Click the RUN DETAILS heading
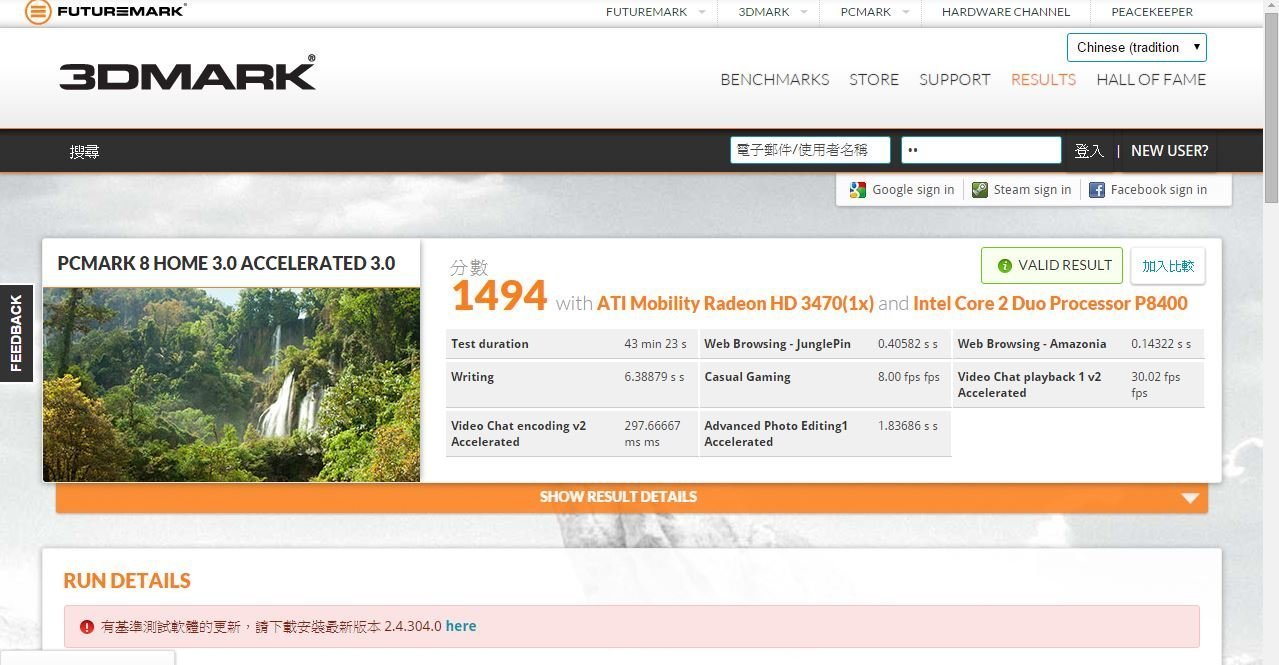The width and height of the screenshot is (1279, 665). [x=127, y=581]
